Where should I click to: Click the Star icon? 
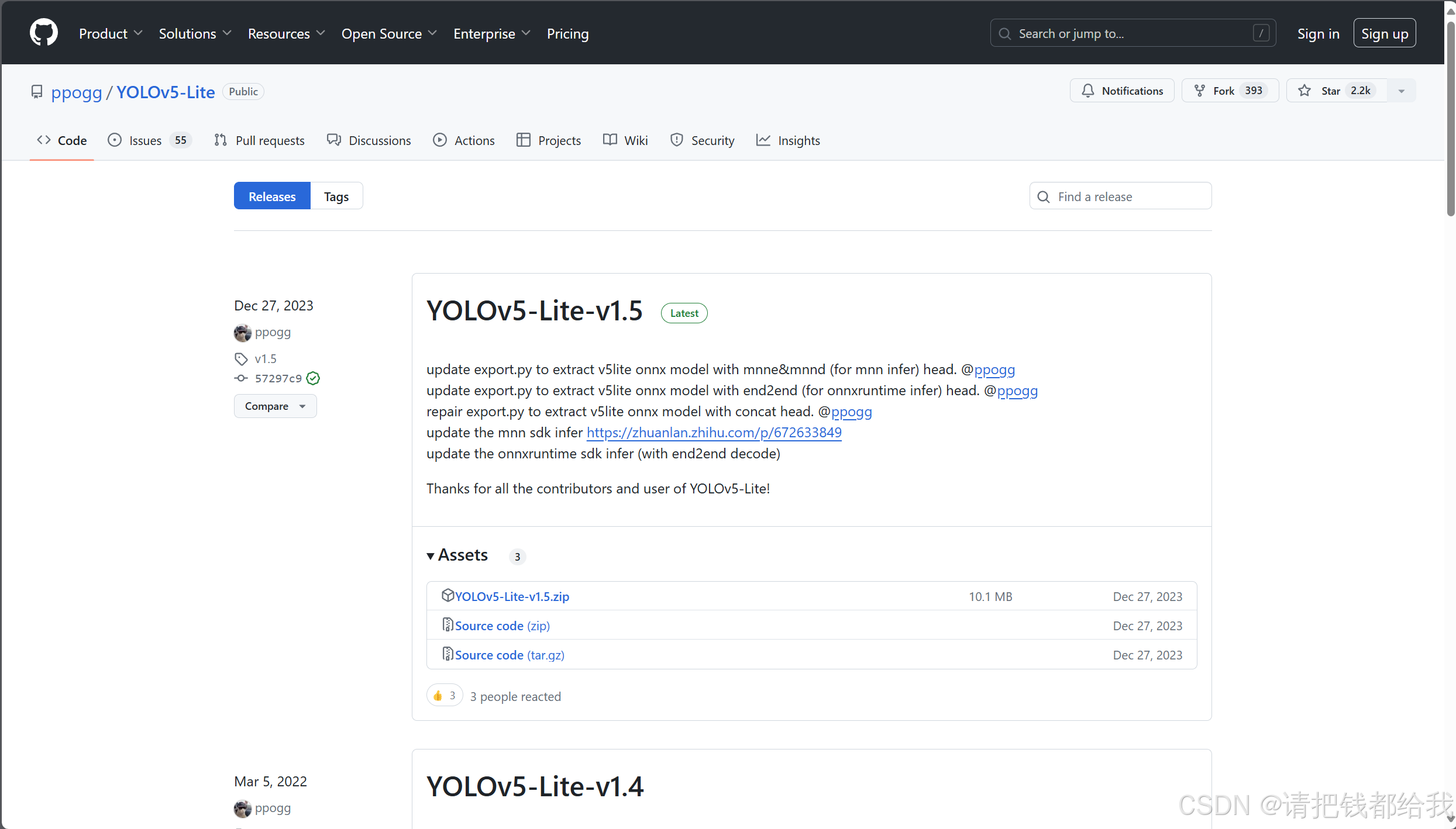pos(1304,91)
